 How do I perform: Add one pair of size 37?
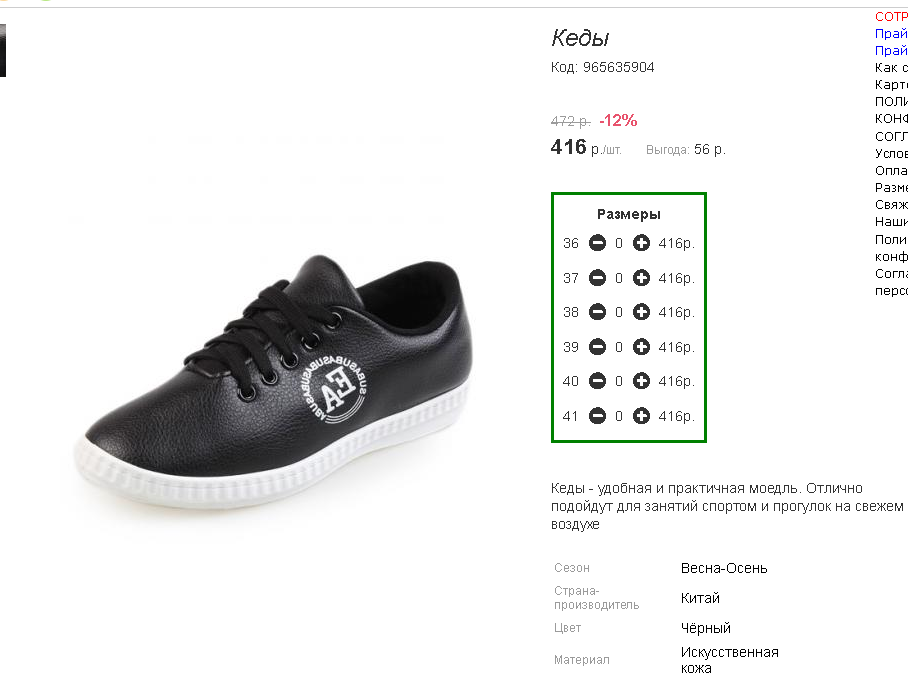click(x=641, y=278)
